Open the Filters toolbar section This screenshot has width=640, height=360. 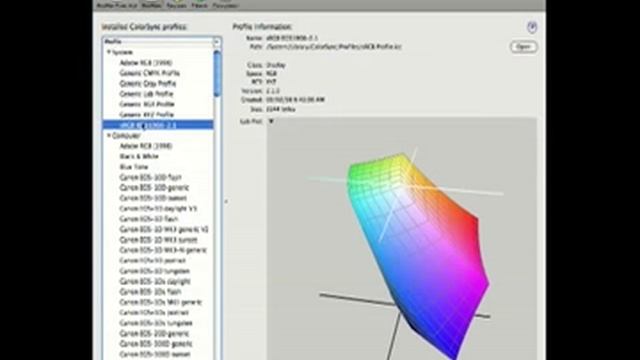coord(200,5)
